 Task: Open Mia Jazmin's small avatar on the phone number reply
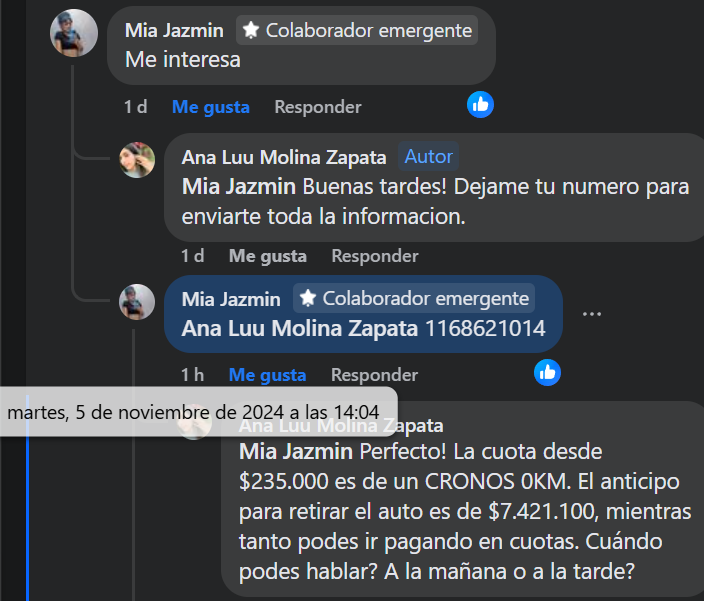(x=137, y=302)
